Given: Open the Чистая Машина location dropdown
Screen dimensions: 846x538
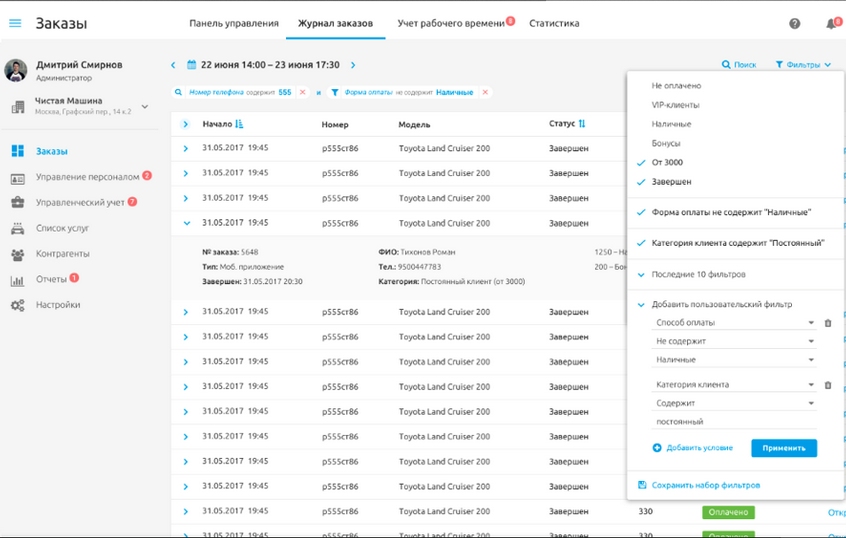Looking at the screenshot, I should pos(145,106).
